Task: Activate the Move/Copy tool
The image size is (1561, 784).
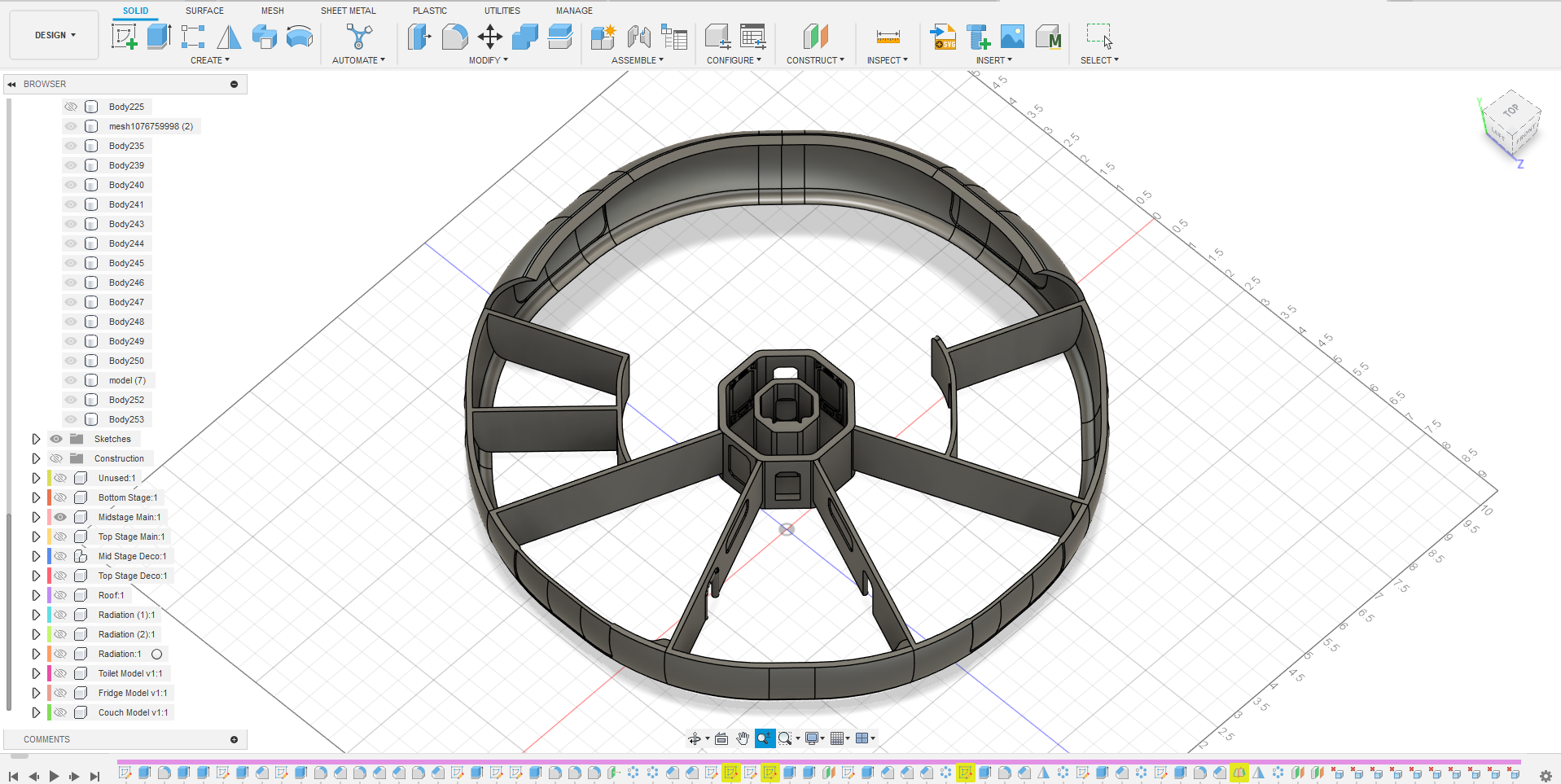Action: 490,37
